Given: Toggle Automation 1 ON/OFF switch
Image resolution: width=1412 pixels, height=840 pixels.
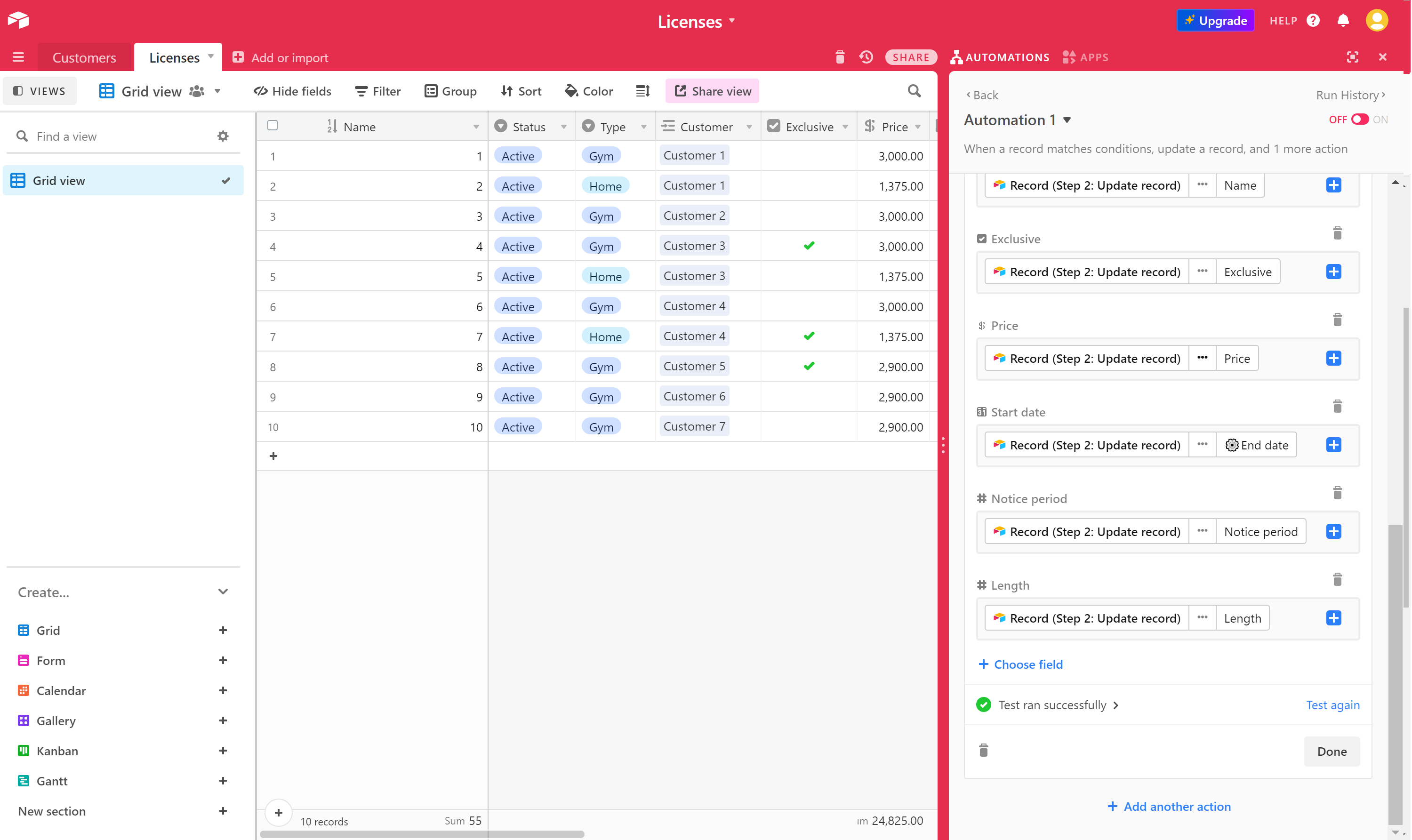Looking at the screenshot, I should point(1359,120).
